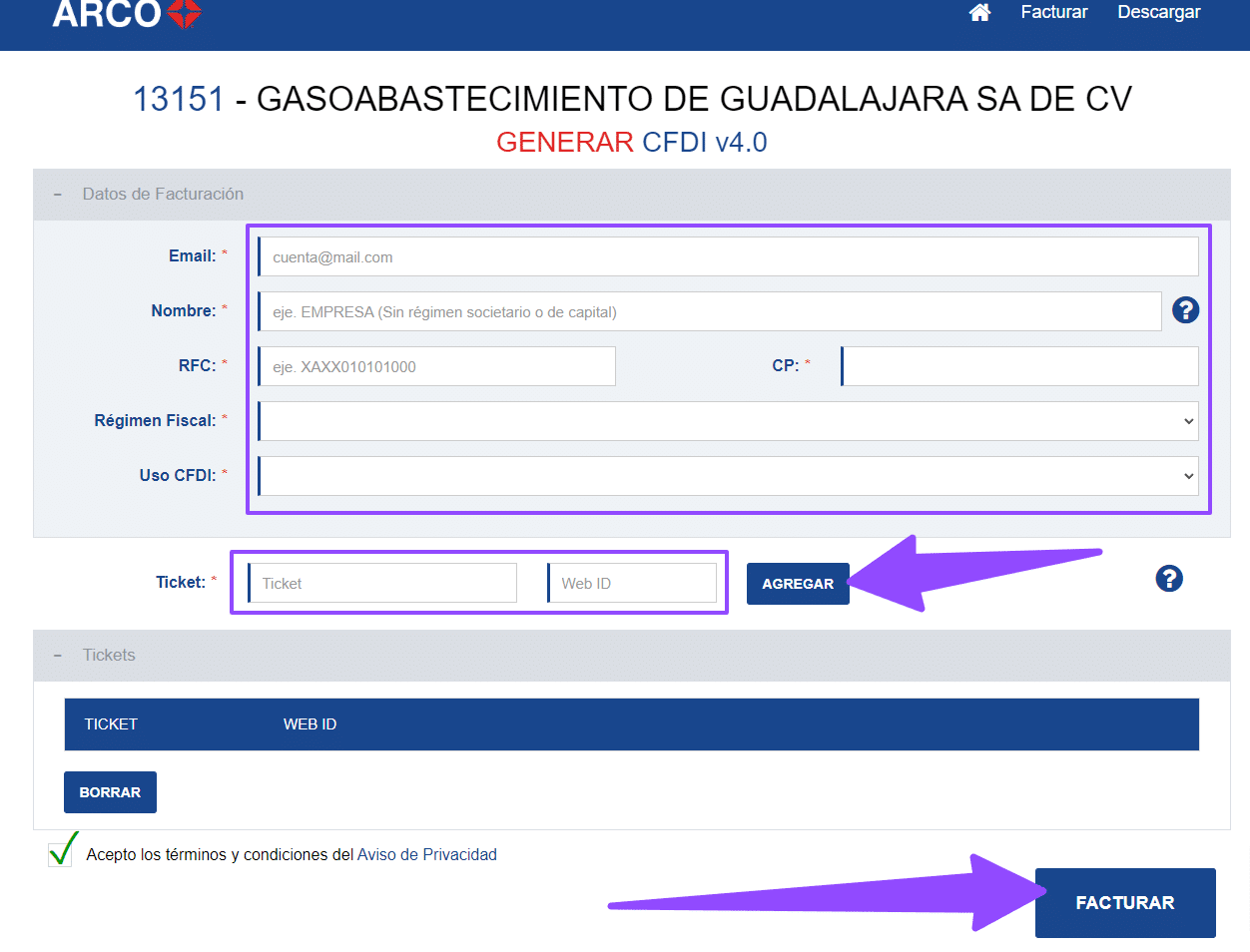
Task: Open help icon beside the Agregar button
Action: pyautogui.click(x=1169, y=579)
